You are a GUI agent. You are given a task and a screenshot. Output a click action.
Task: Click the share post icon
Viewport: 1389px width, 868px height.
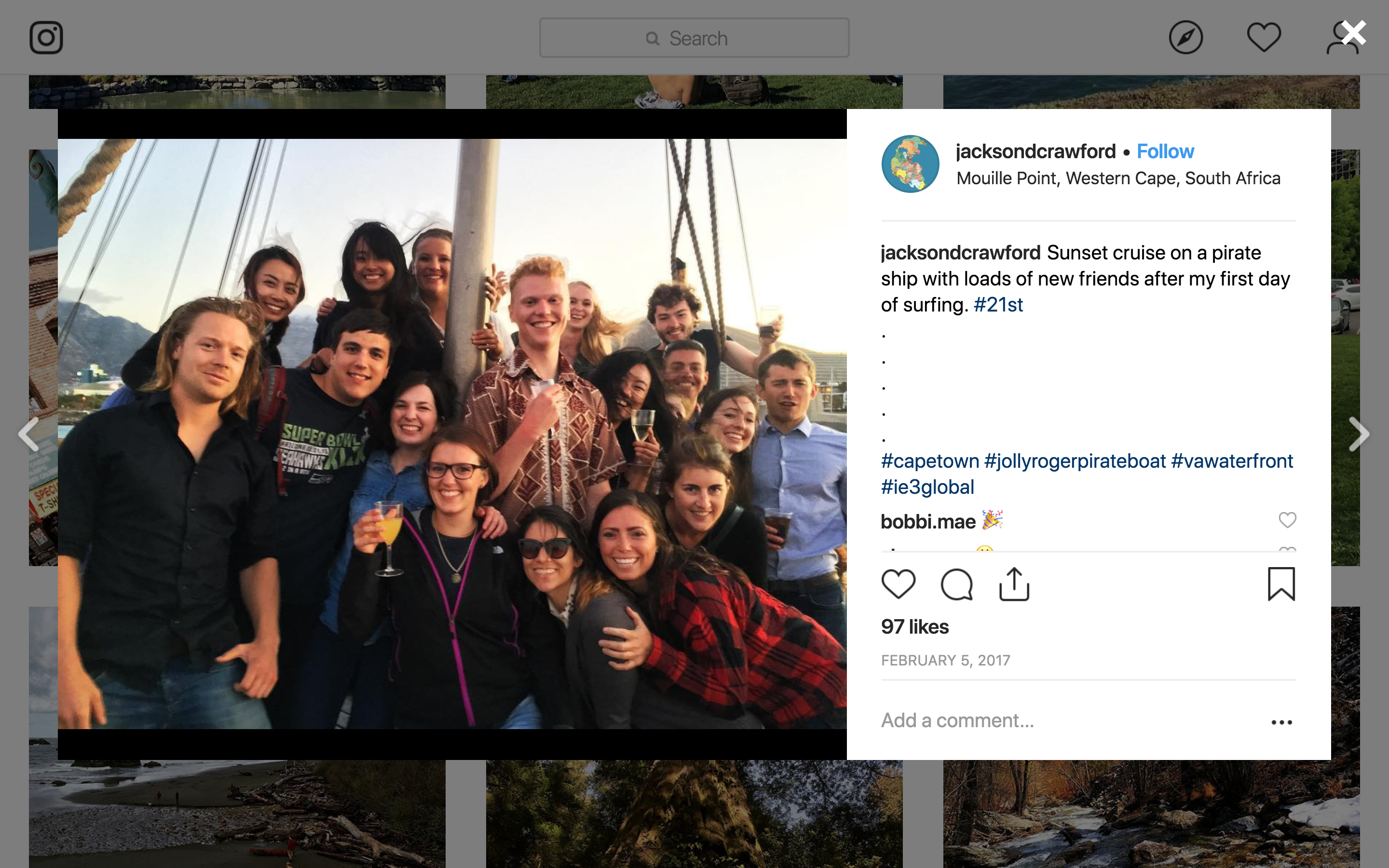point(1014,584)
